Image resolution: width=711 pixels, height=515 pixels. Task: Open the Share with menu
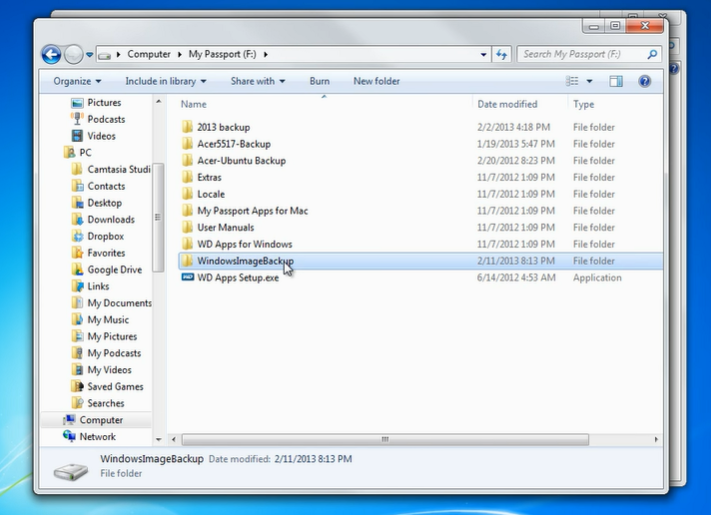click(258, 81)
